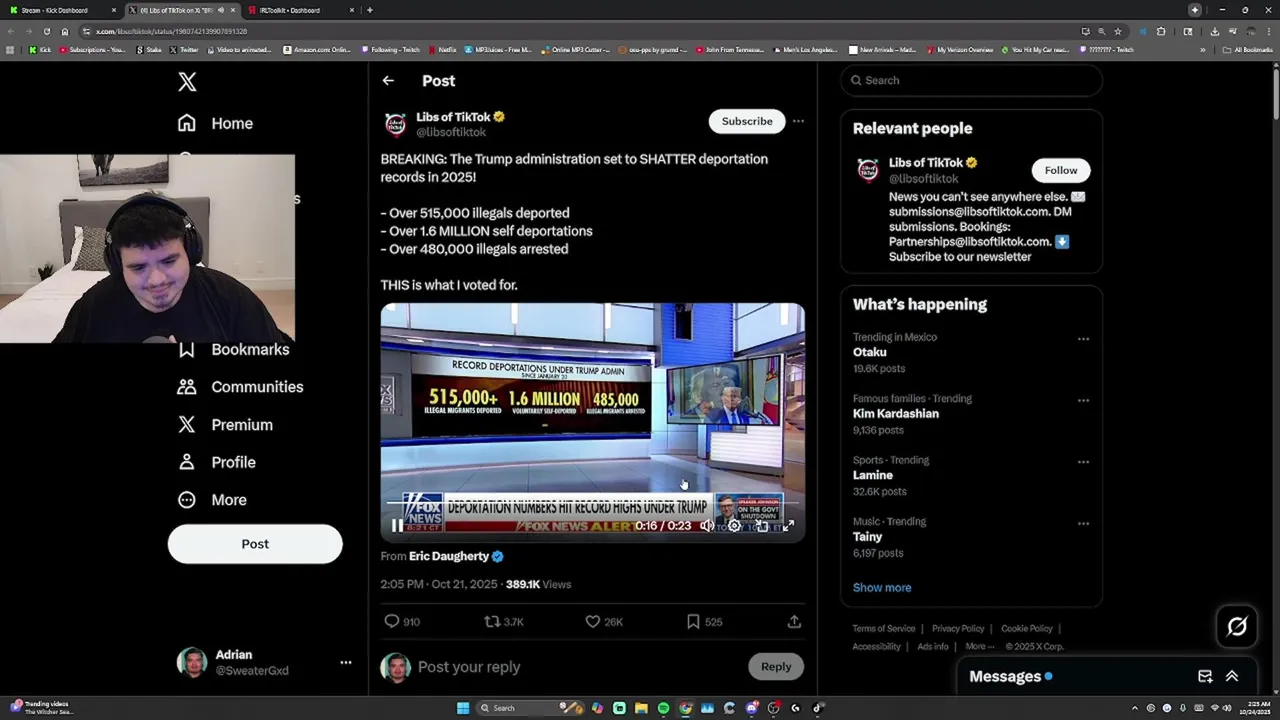Viewport: 1280px width, 720px height.
Task: Click Show more trends
Action: (x=882, y=588)
